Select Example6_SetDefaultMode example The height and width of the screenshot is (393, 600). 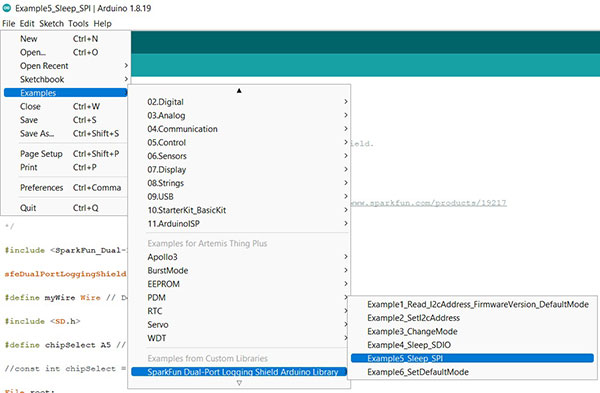(472, 372)
